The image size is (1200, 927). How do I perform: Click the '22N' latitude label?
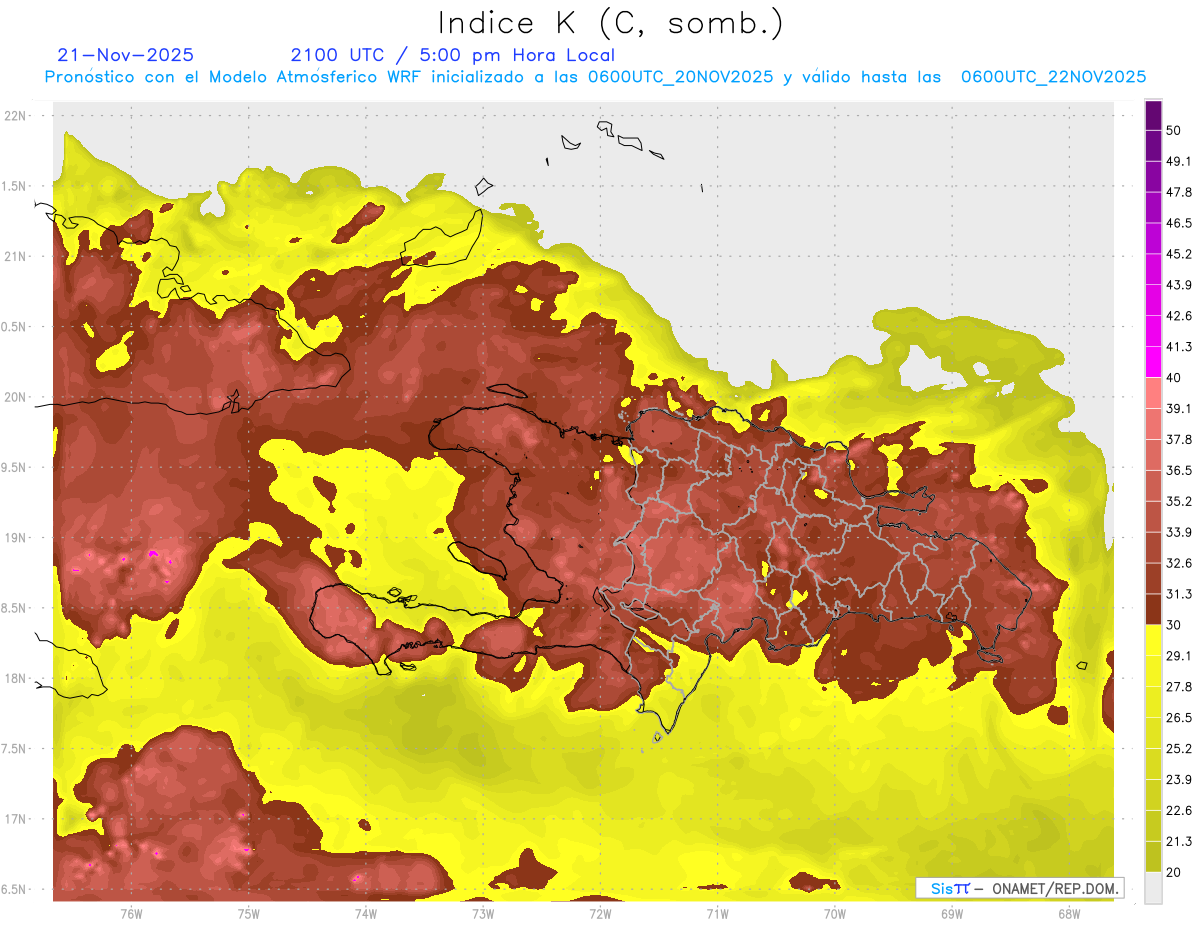pos(15,116)
